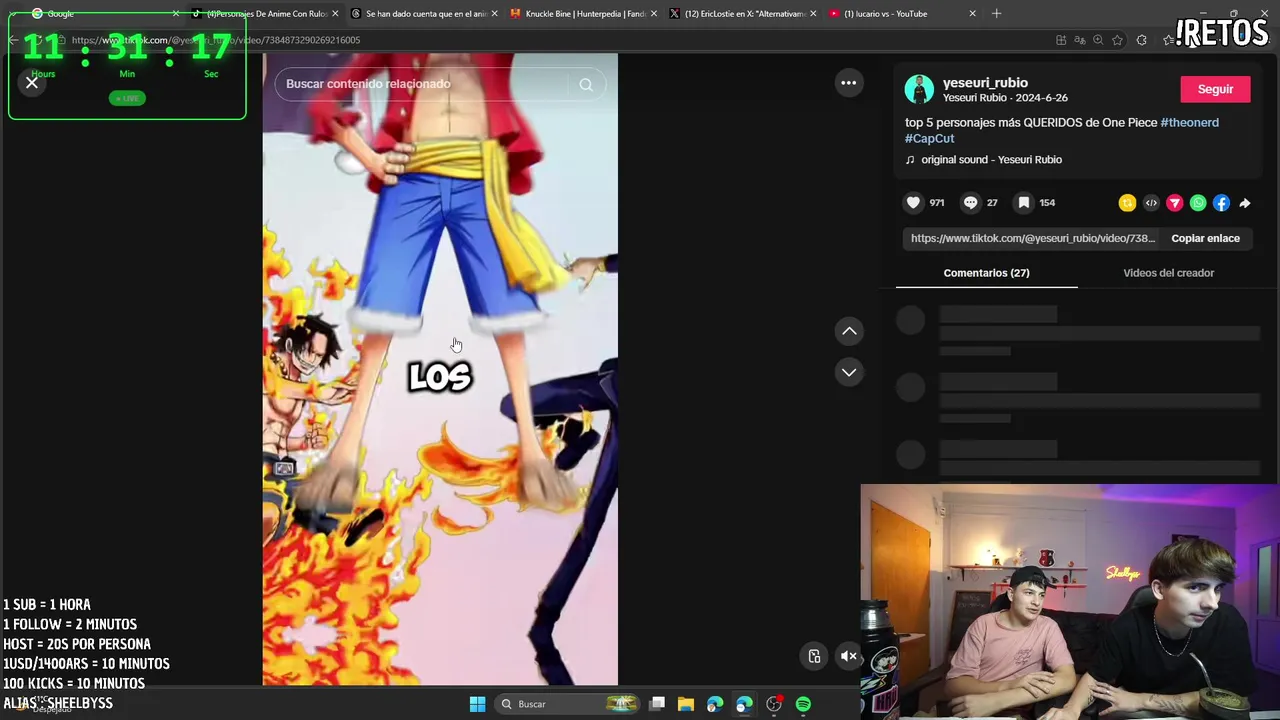This screenshot has height=720, width=1280.
Task: Switch to 'Se han dado cuenta' browser tab
Action: (x=424, y=13)
